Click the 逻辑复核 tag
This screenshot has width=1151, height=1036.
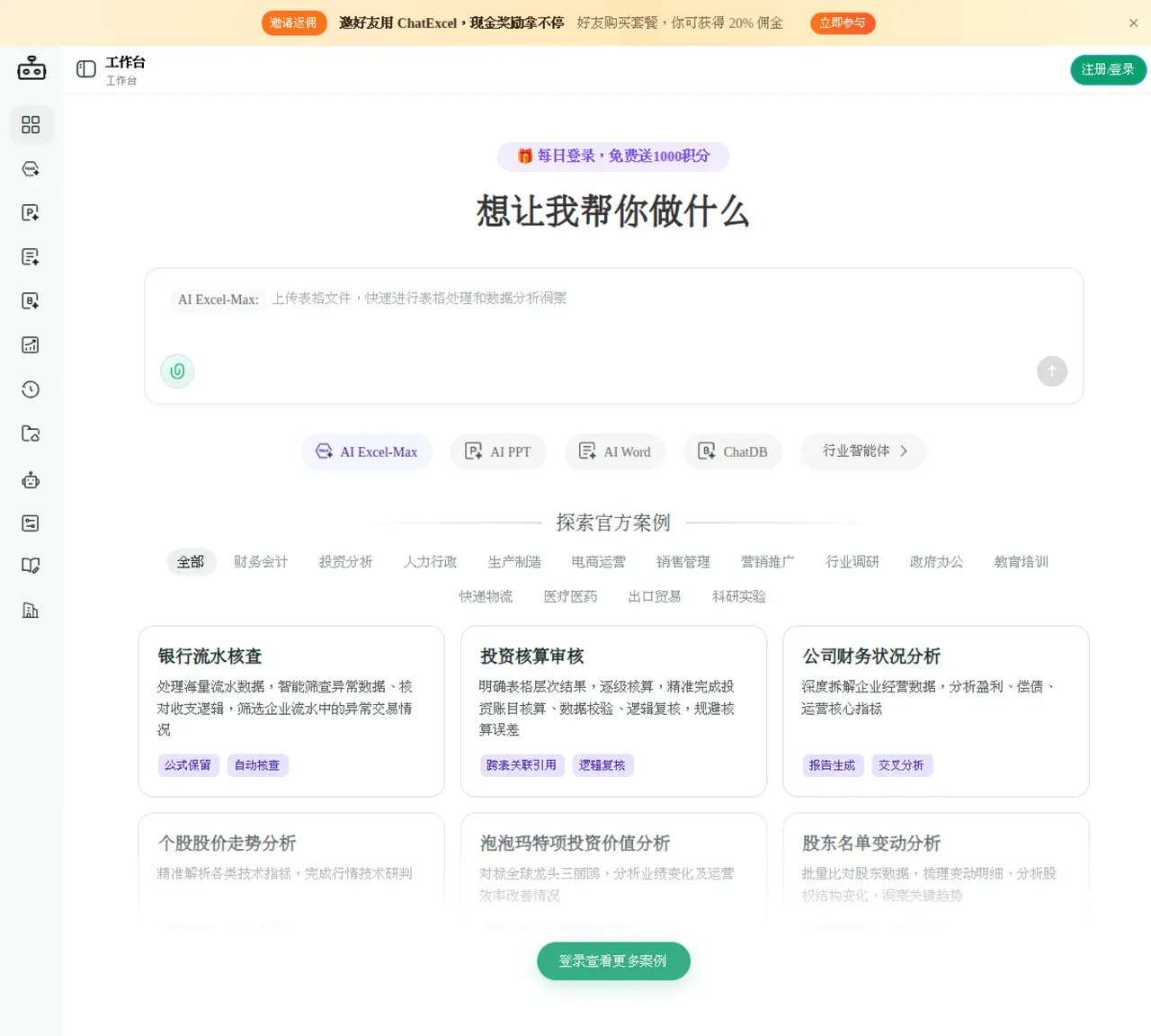pyautogui.click(x=602, y=765)
